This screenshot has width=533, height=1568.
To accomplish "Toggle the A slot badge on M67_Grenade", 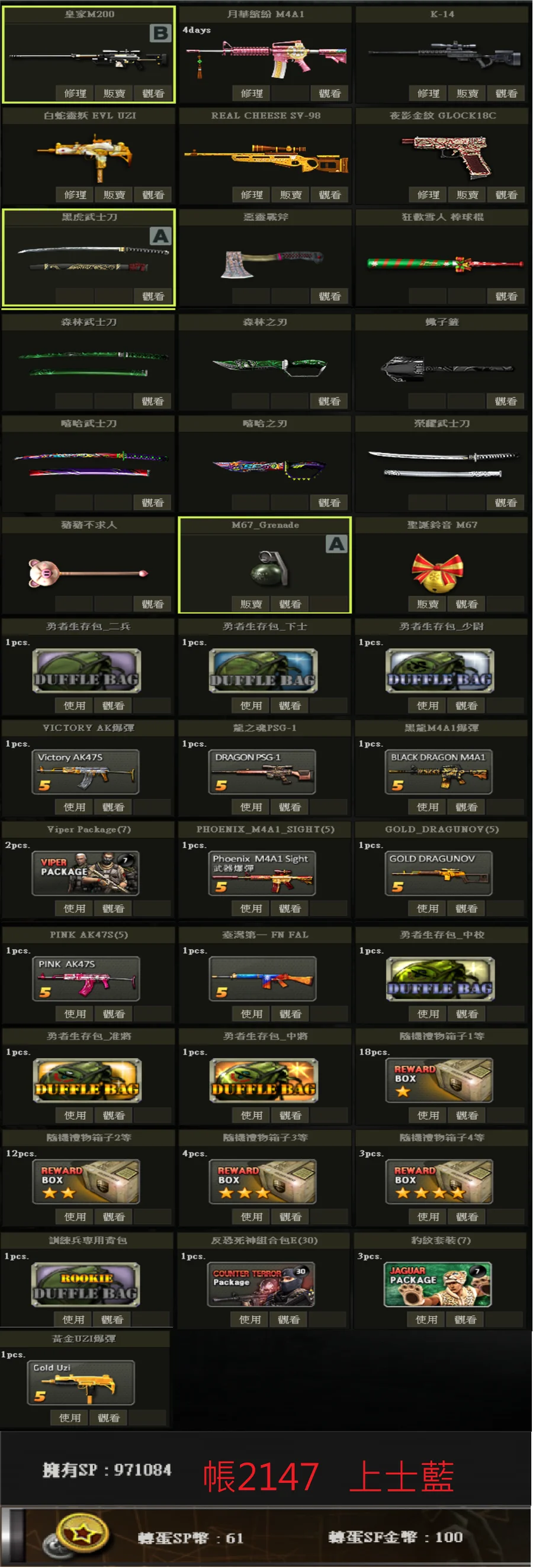I will point(336,544).
